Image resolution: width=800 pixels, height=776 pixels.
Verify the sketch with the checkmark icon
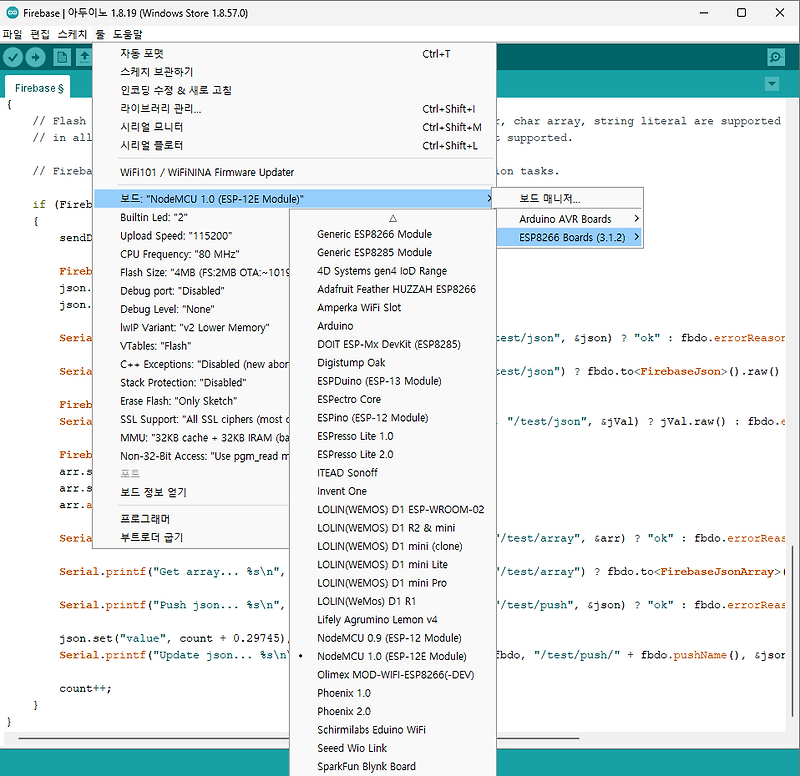(x=13, y=57)
